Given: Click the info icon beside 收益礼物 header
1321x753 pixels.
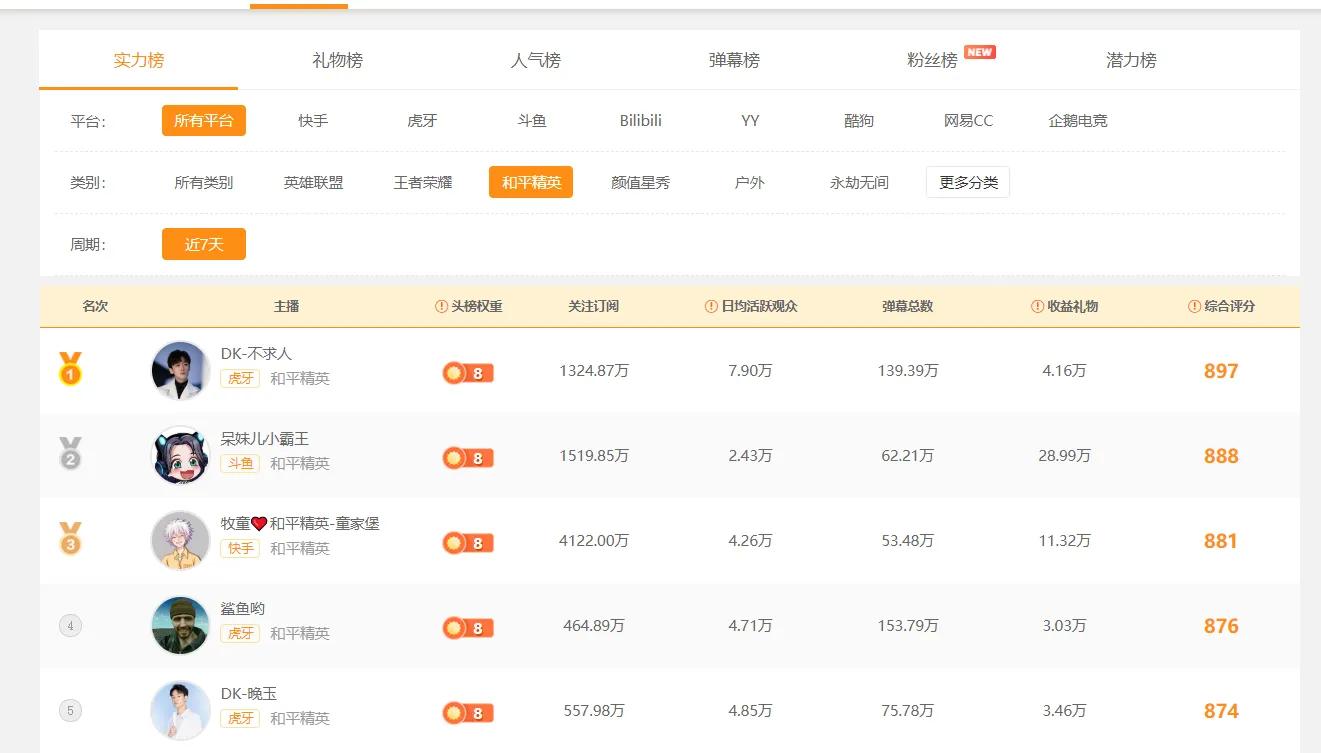Looking at the screenshot, I should pos(1037,307).
